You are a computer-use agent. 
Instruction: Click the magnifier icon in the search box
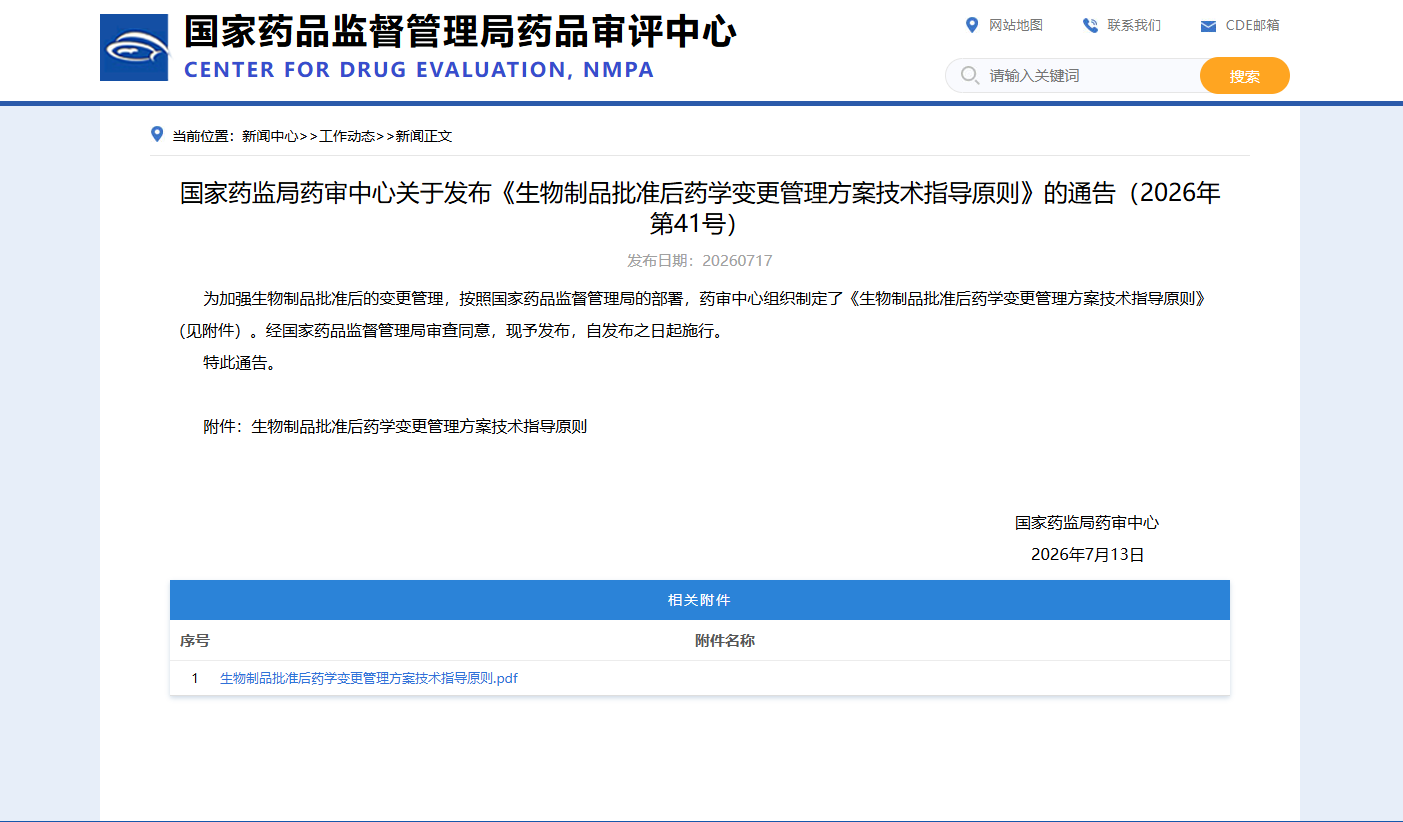(969, 75)
